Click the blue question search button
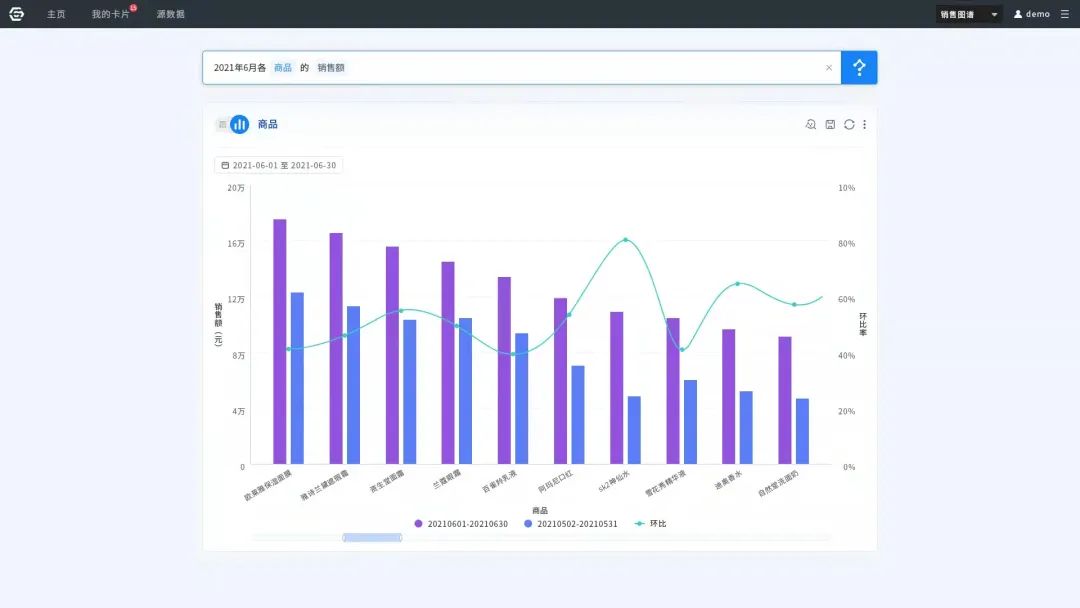This screenshot has width=1080, height=608. 859,67
